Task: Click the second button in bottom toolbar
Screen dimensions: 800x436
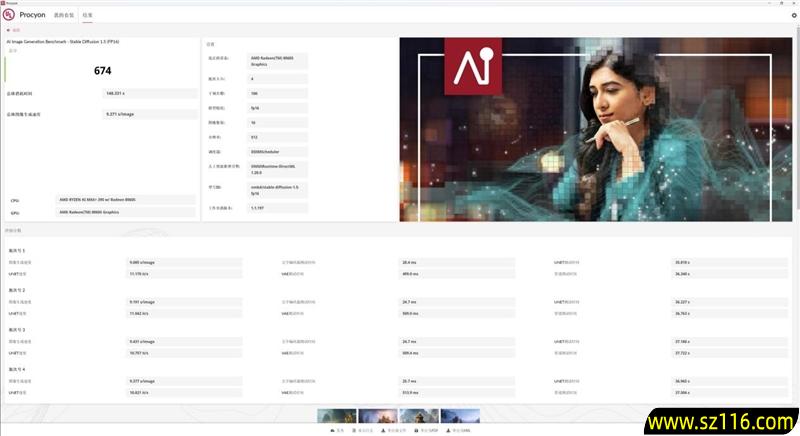Action: pos(365,430)
